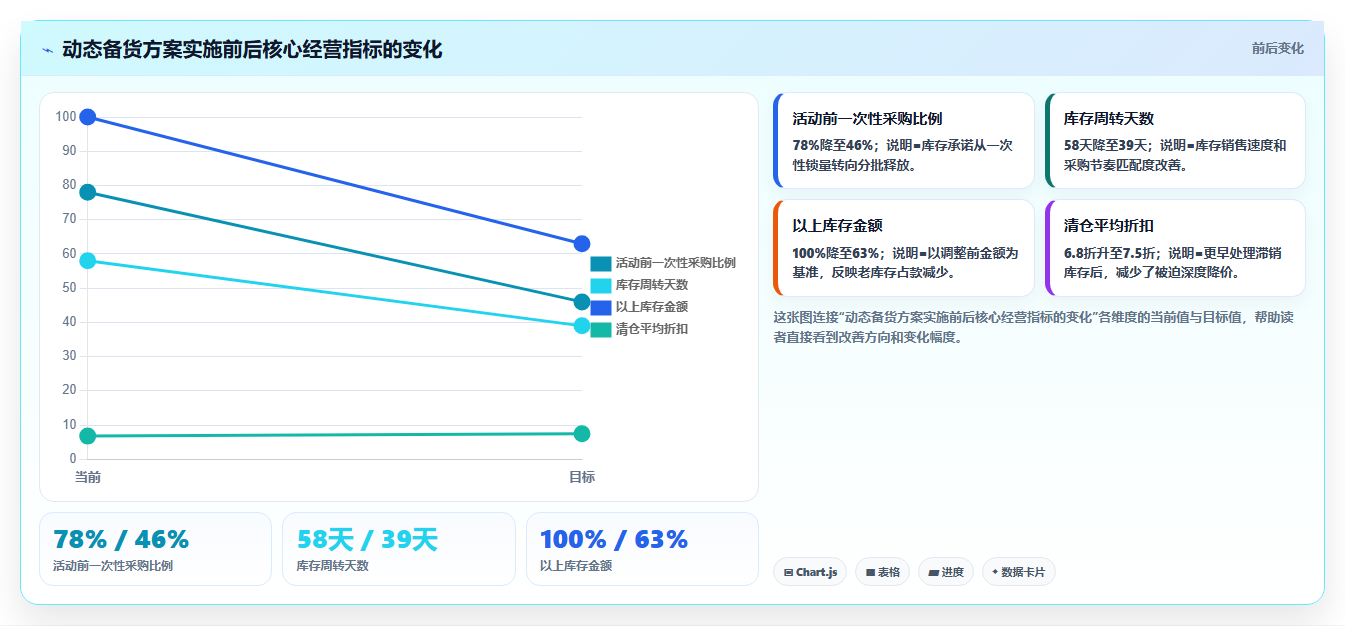Click the 目标 x-axis label
Screen dimensions: 1345x626
582,477
